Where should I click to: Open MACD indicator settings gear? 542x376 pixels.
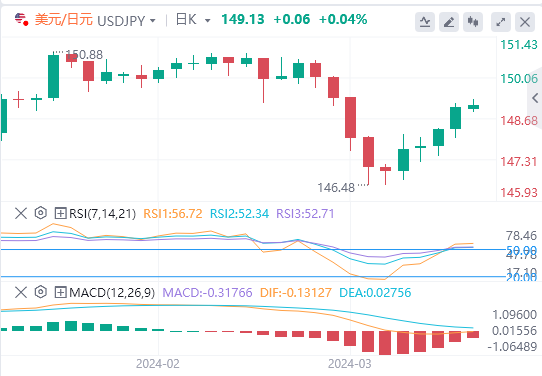pyautogui.click(x=40, y=292)
